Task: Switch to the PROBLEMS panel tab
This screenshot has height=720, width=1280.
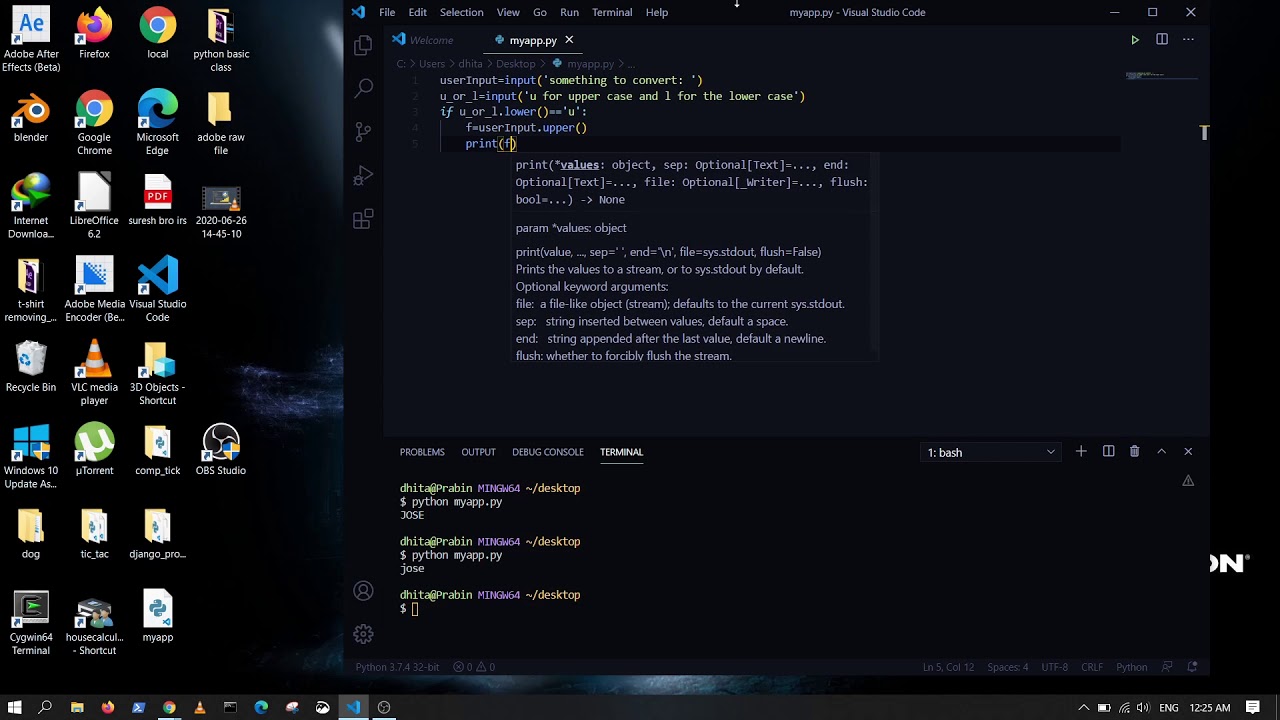Action: pyautogui.click(x=422, y=452)
